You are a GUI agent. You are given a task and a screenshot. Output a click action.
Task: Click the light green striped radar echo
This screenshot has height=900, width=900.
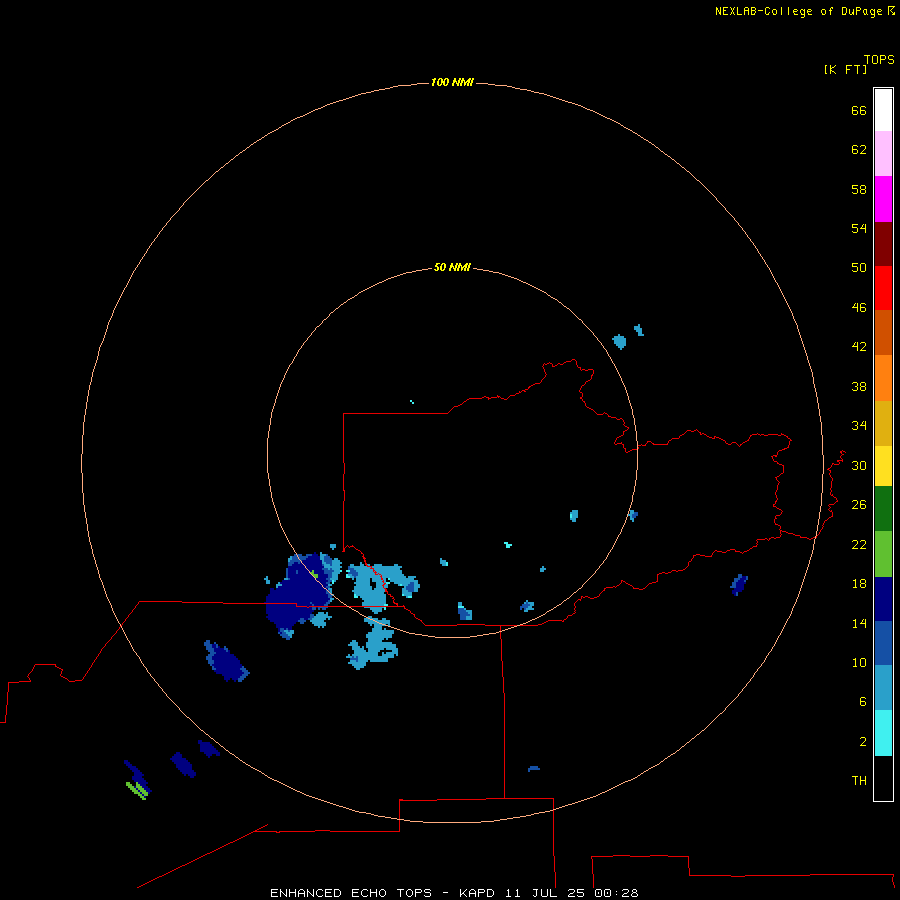pos(138,790)
